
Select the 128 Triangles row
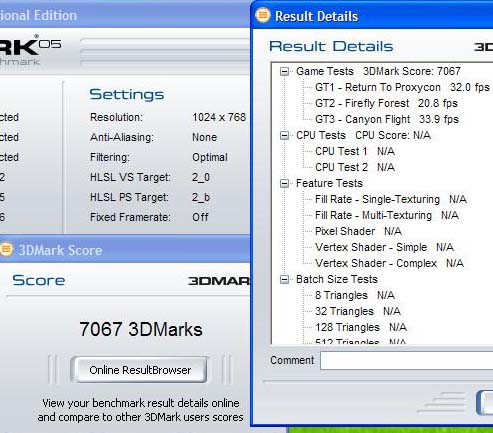pyautogui.click(x=361, y=327)
